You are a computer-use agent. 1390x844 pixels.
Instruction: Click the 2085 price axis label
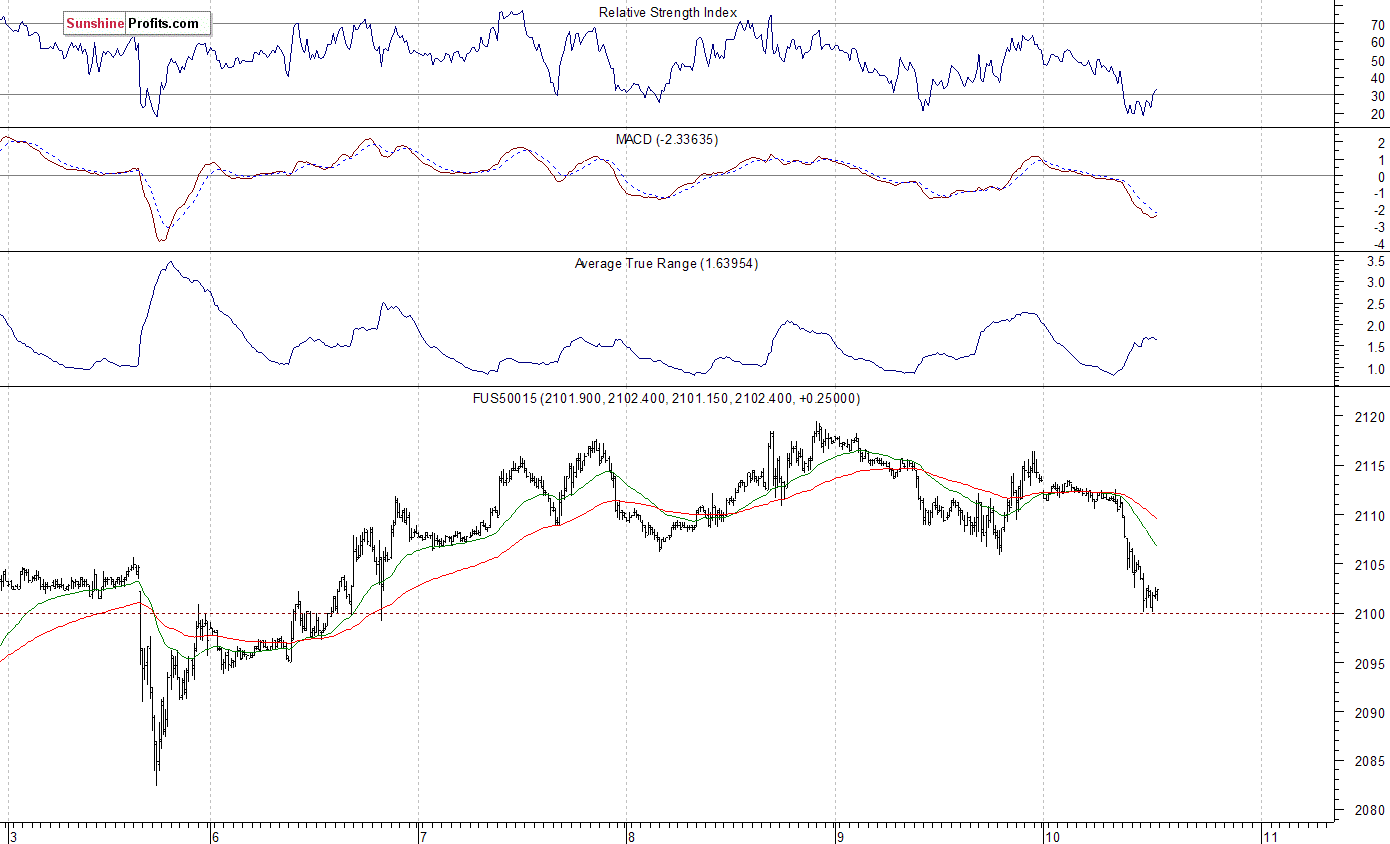[x=1370, y=762]
